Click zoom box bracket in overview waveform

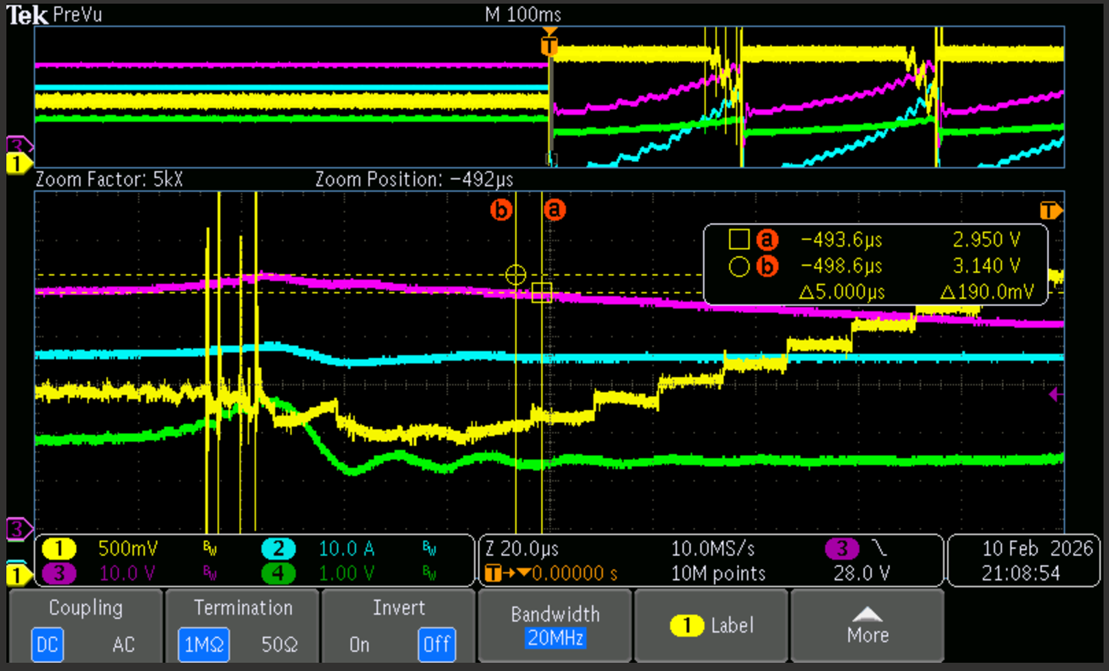click(552, 160)
